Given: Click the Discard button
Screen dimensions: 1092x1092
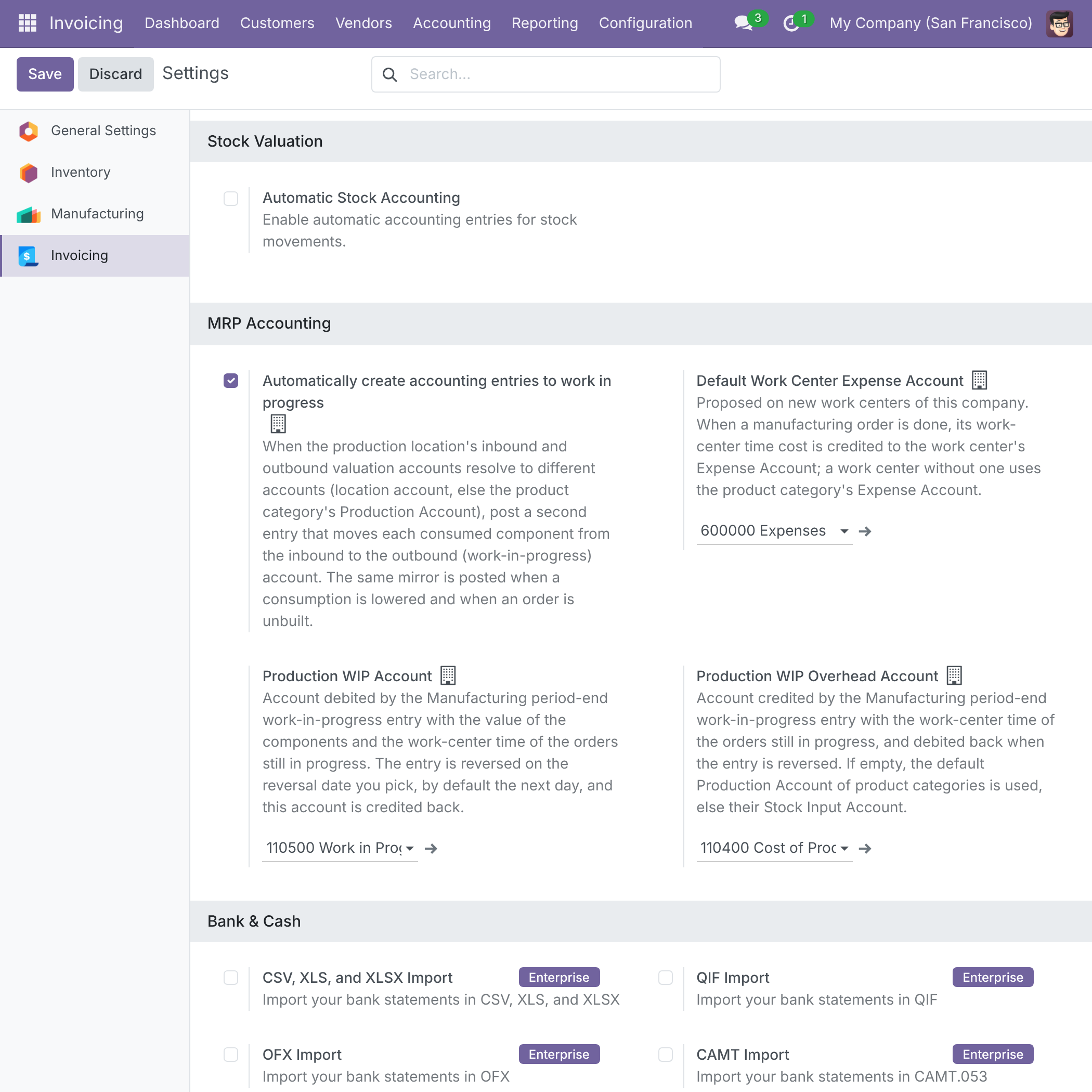Looking at the screenshot, I should point(116,74).
